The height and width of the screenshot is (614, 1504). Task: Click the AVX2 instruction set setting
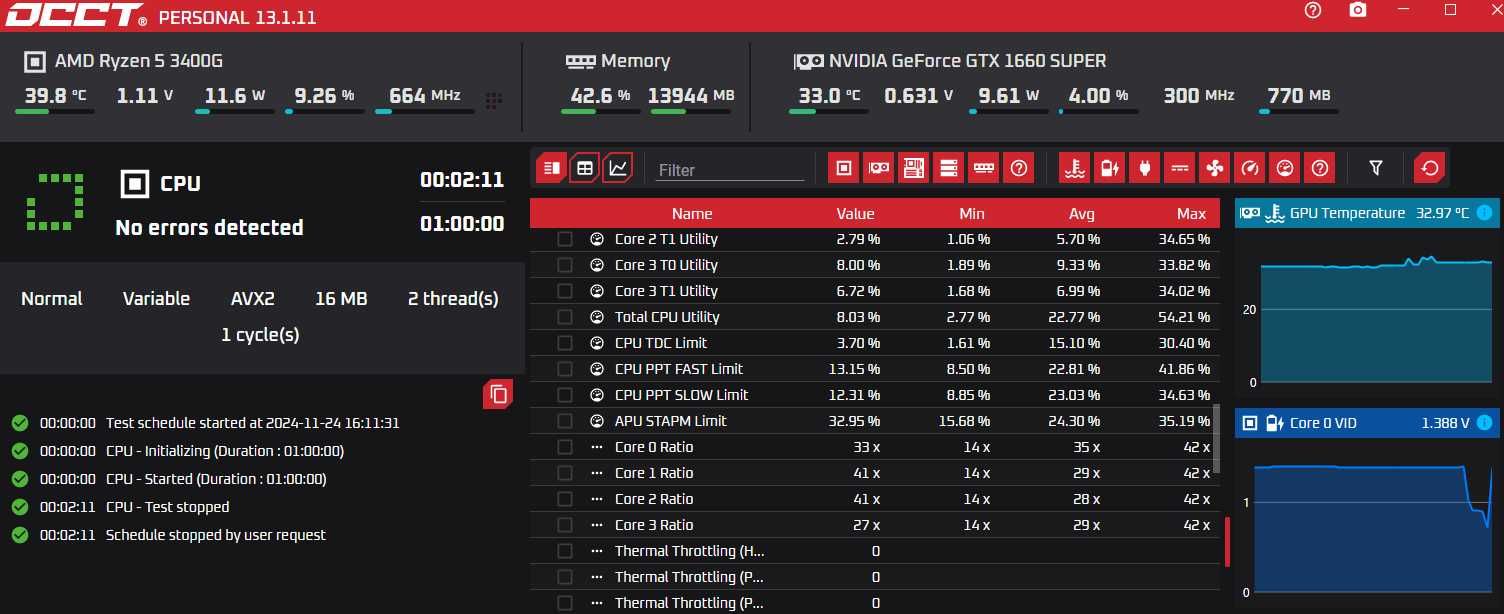(x=253, y=299)
